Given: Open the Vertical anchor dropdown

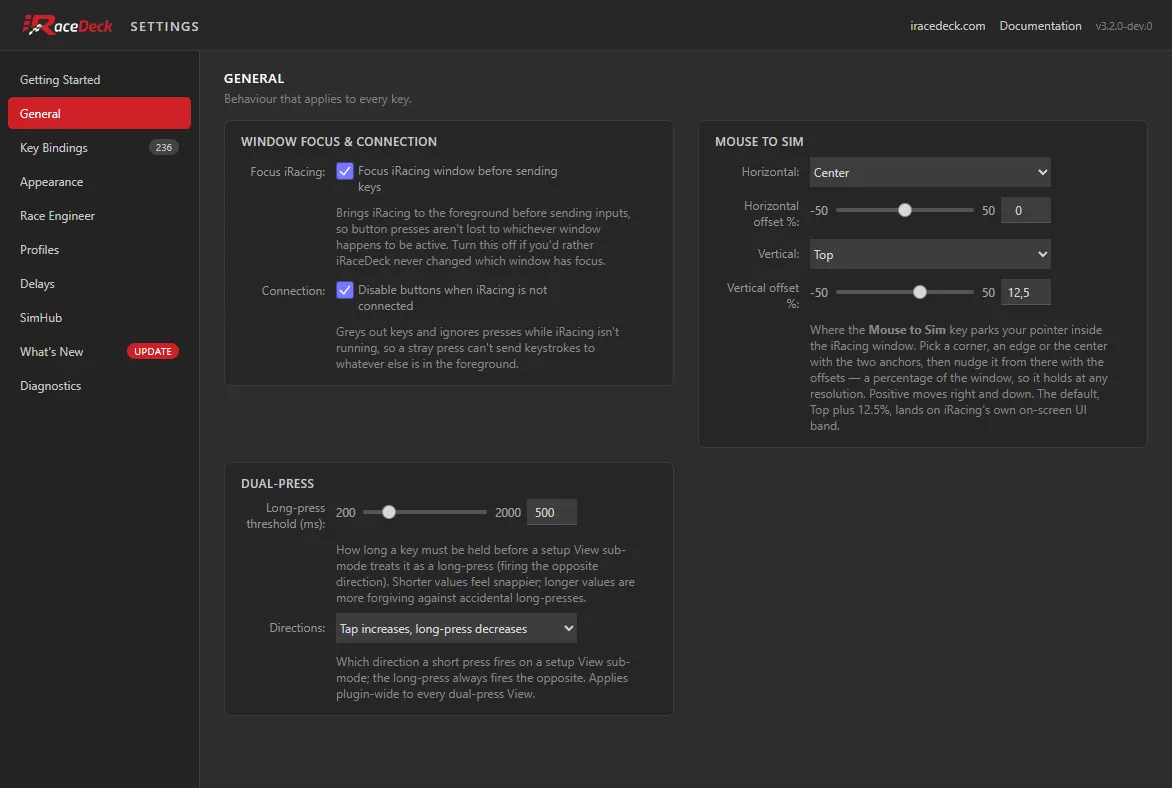Looking at the screenshot, I should click(930, 255).
